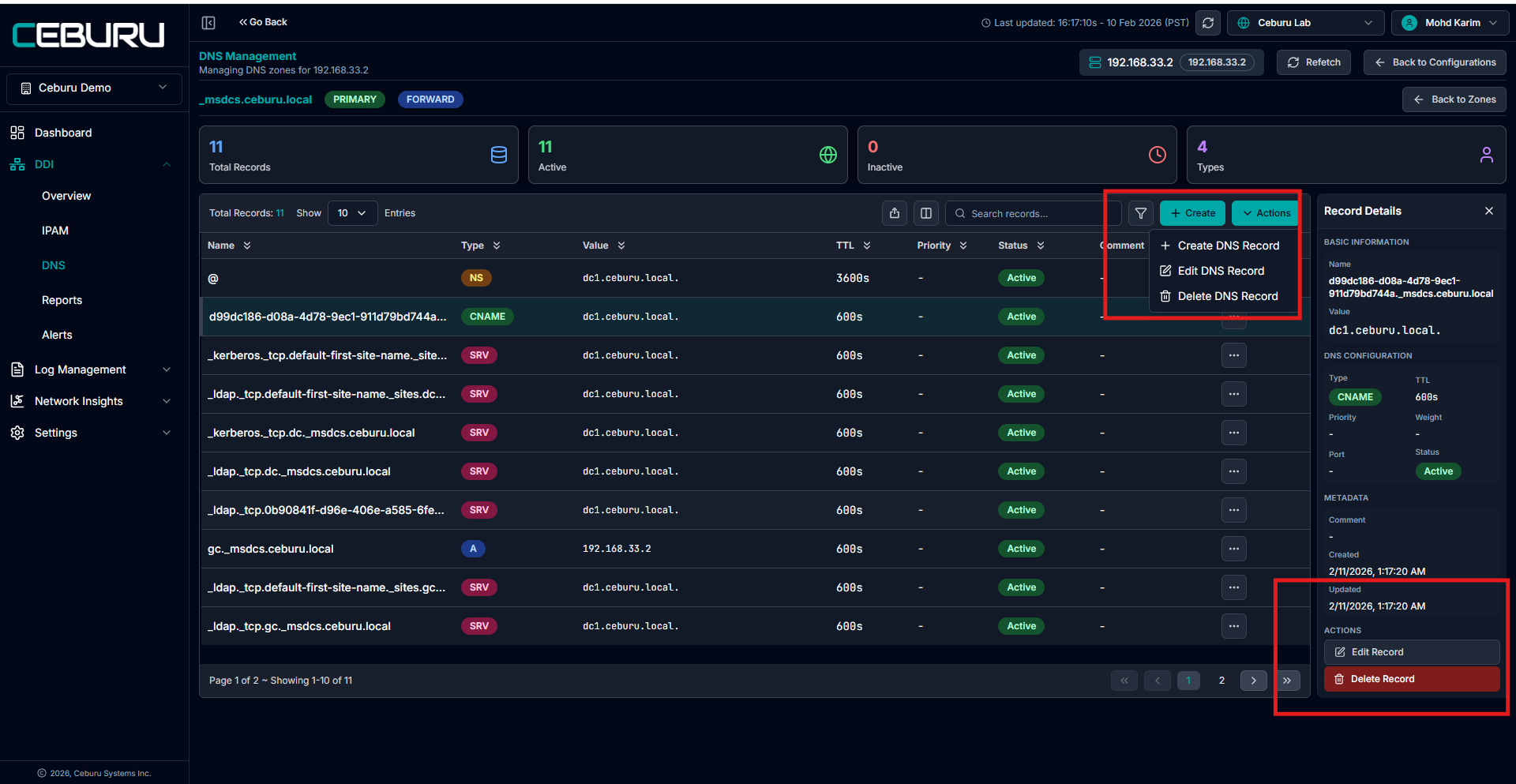Open DNS under DDI
Viewport: 1516px width, 784px height.
pos(54,265)
